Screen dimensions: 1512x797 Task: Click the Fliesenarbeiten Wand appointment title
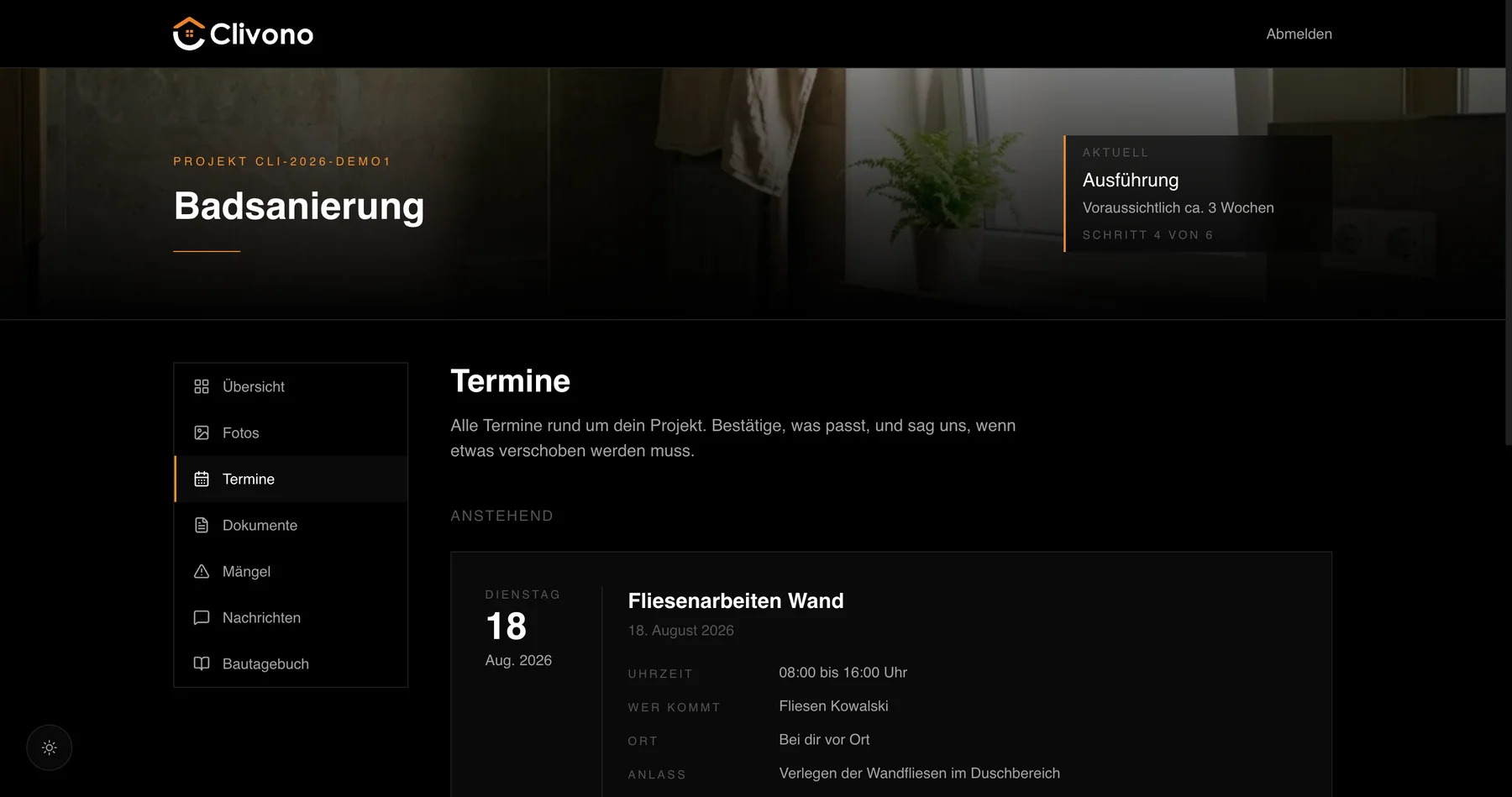pos(736,600)
